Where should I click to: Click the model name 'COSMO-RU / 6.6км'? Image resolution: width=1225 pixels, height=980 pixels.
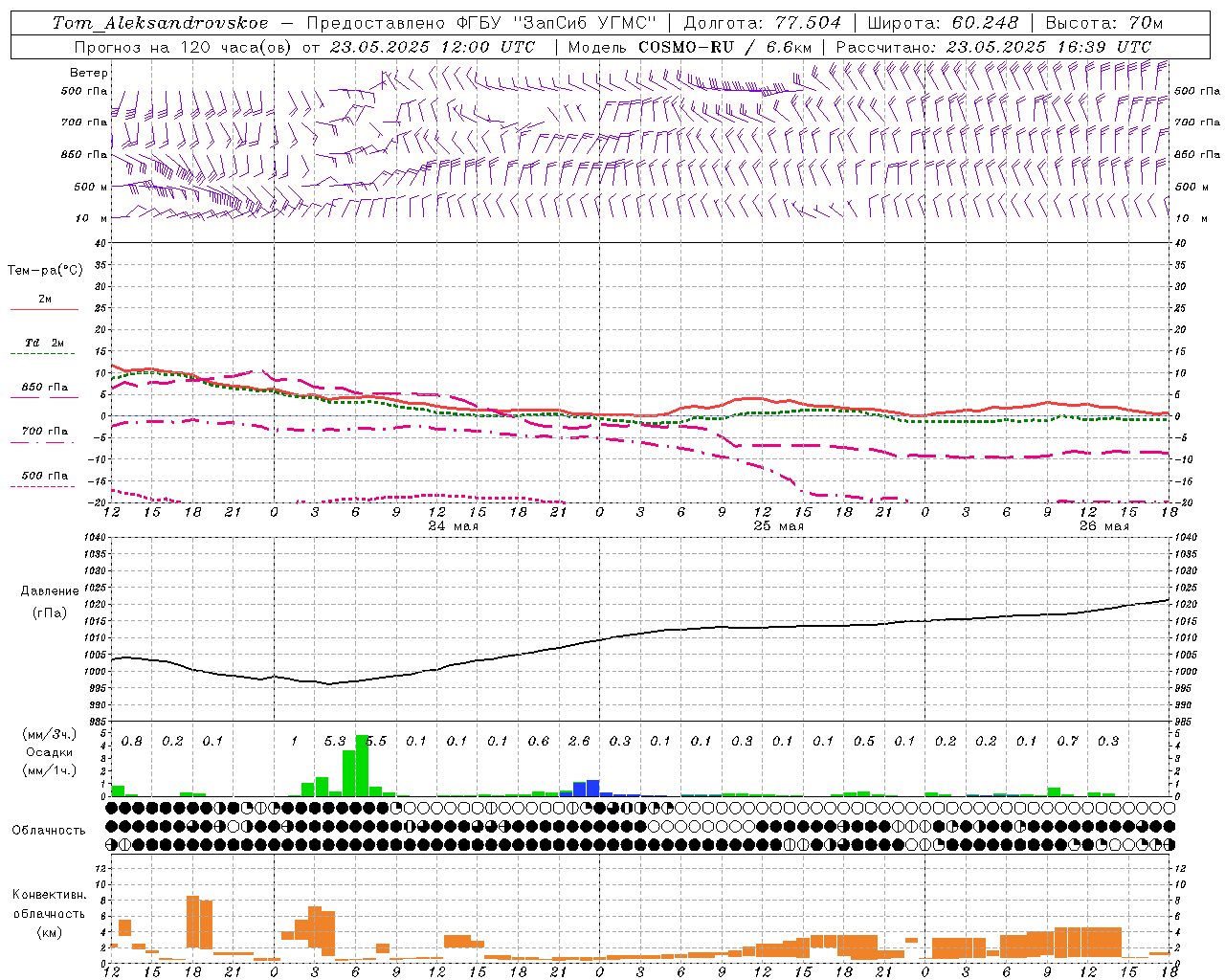coord(725,46)
